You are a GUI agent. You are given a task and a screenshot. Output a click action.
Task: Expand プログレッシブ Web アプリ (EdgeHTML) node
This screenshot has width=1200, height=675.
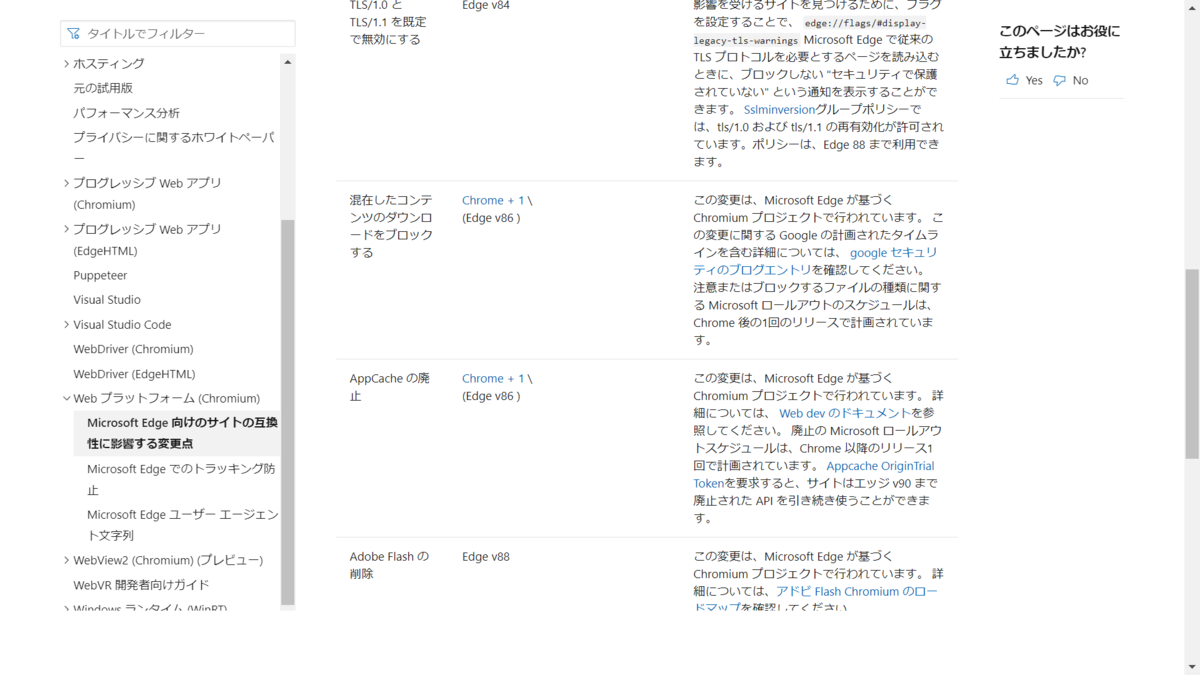(x=67, y=229)
